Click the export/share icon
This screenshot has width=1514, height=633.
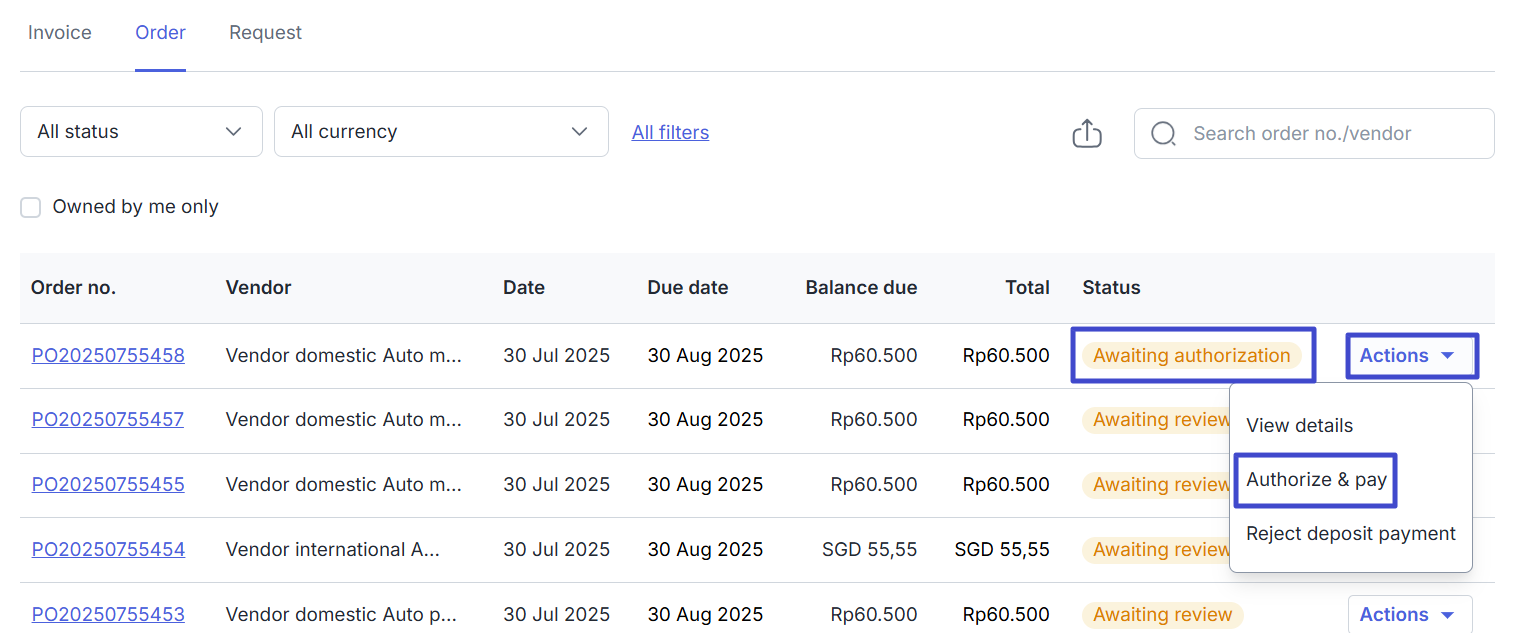point(1086,133)
